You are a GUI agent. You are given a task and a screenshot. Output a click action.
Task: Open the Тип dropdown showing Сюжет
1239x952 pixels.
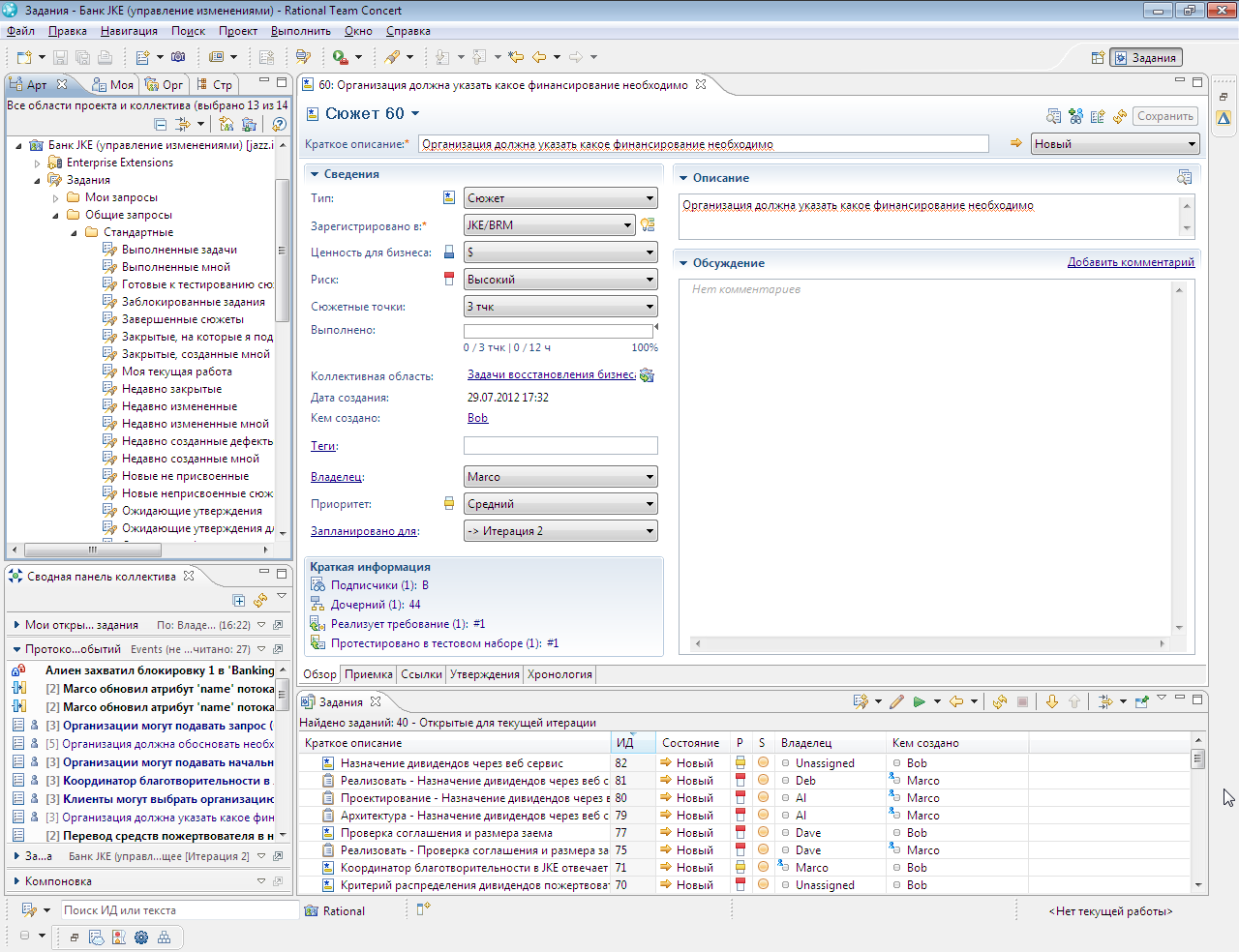point(560,198)
